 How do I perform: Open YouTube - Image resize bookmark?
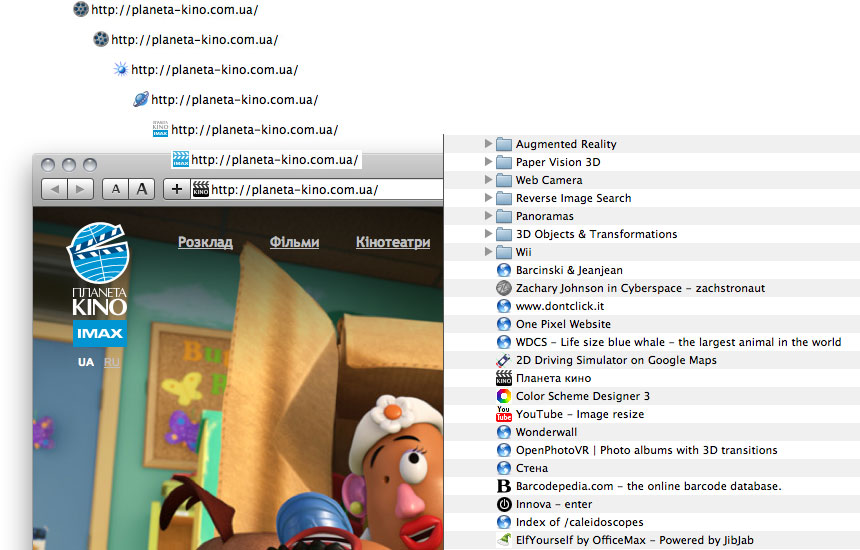[x=580, y=414]
